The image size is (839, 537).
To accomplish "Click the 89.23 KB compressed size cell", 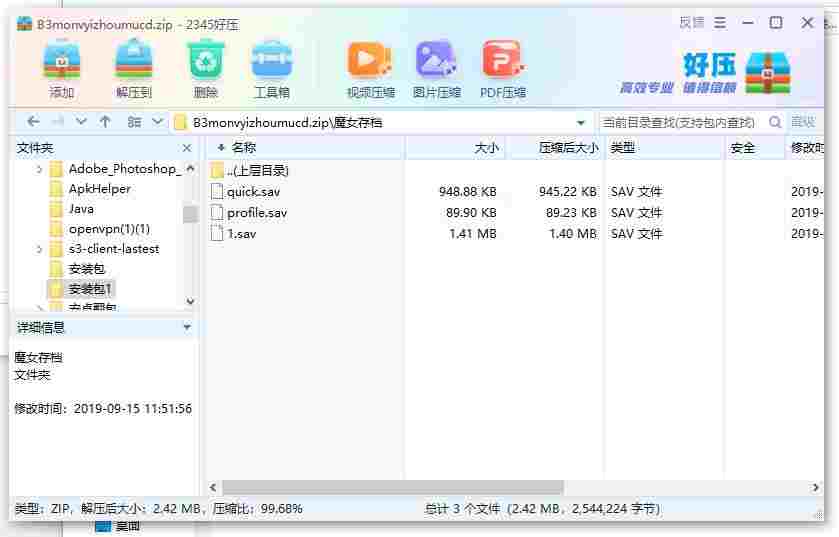I will (571, 212).
